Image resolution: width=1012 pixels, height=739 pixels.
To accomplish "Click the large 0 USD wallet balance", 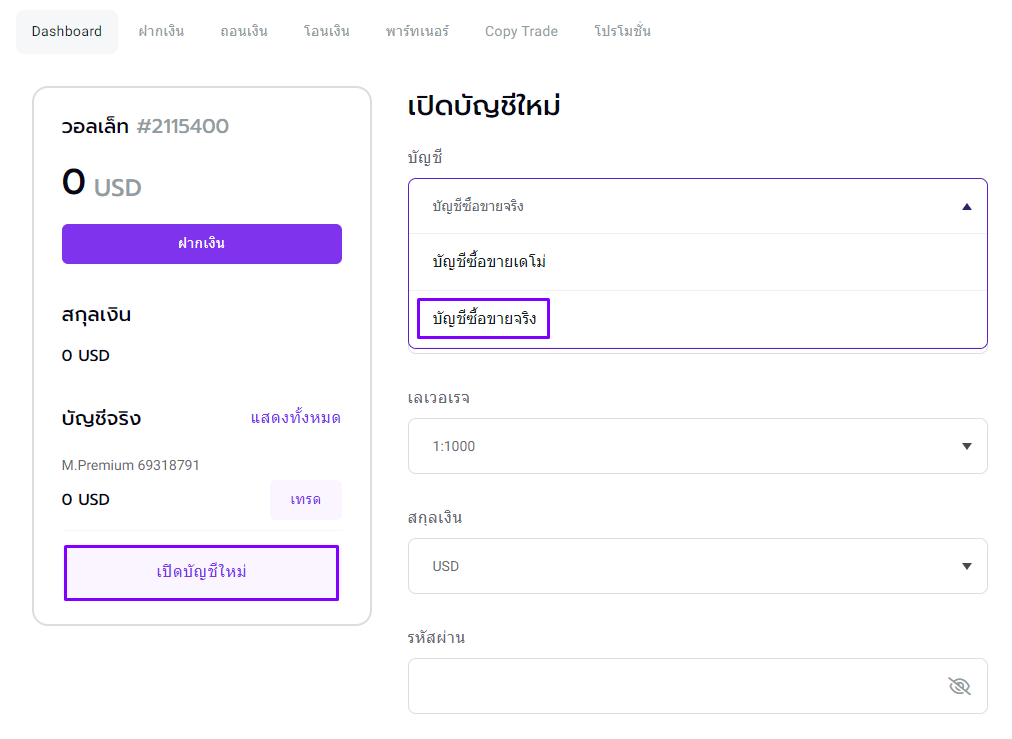I will coord(101,183).
